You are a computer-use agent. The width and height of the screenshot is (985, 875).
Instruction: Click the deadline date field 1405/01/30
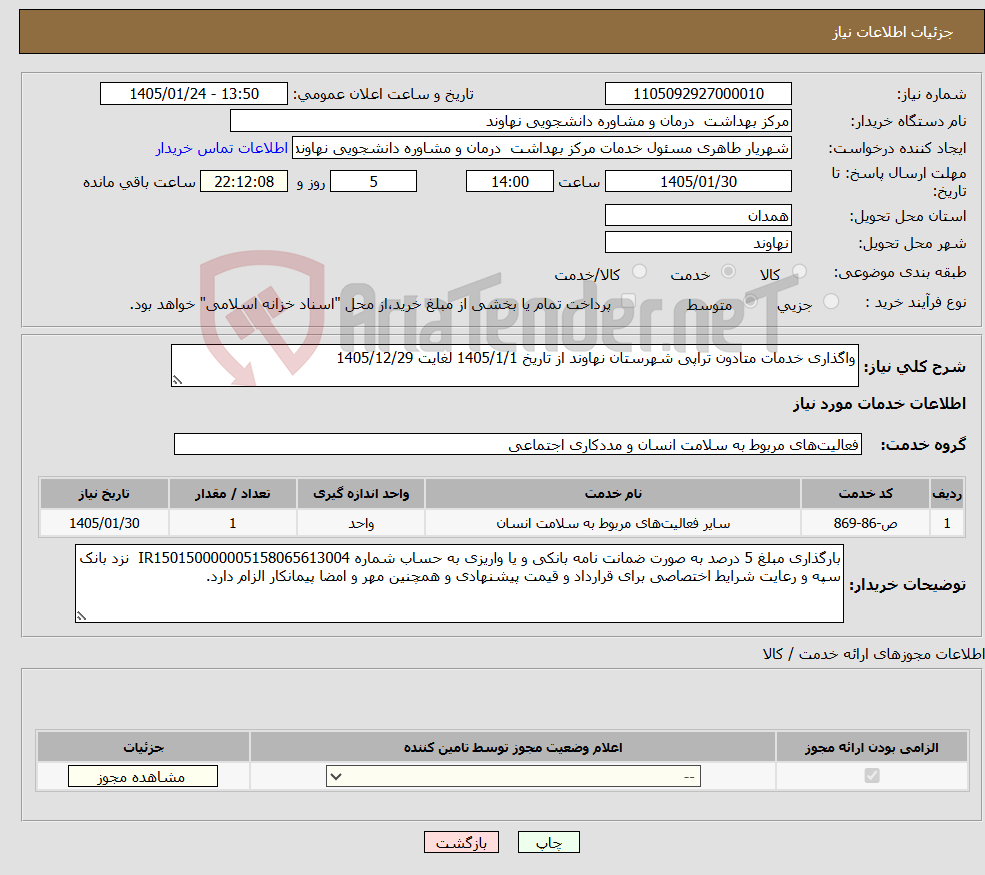click(x=698, y=182)
